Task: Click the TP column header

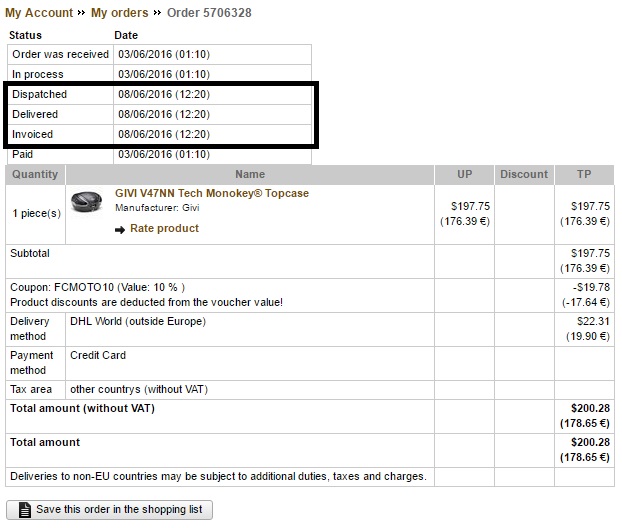Action: [584, 174]
